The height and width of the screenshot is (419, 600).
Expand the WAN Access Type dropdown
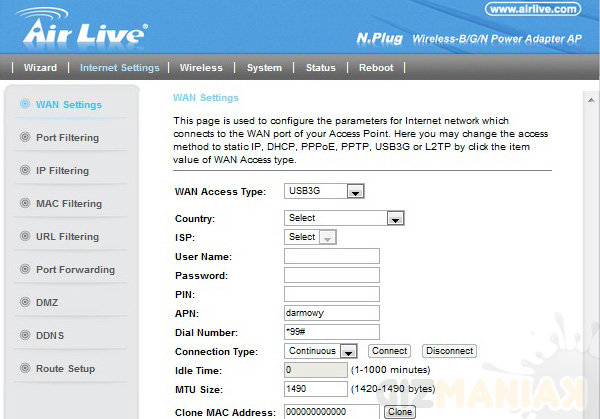[324, 191]
